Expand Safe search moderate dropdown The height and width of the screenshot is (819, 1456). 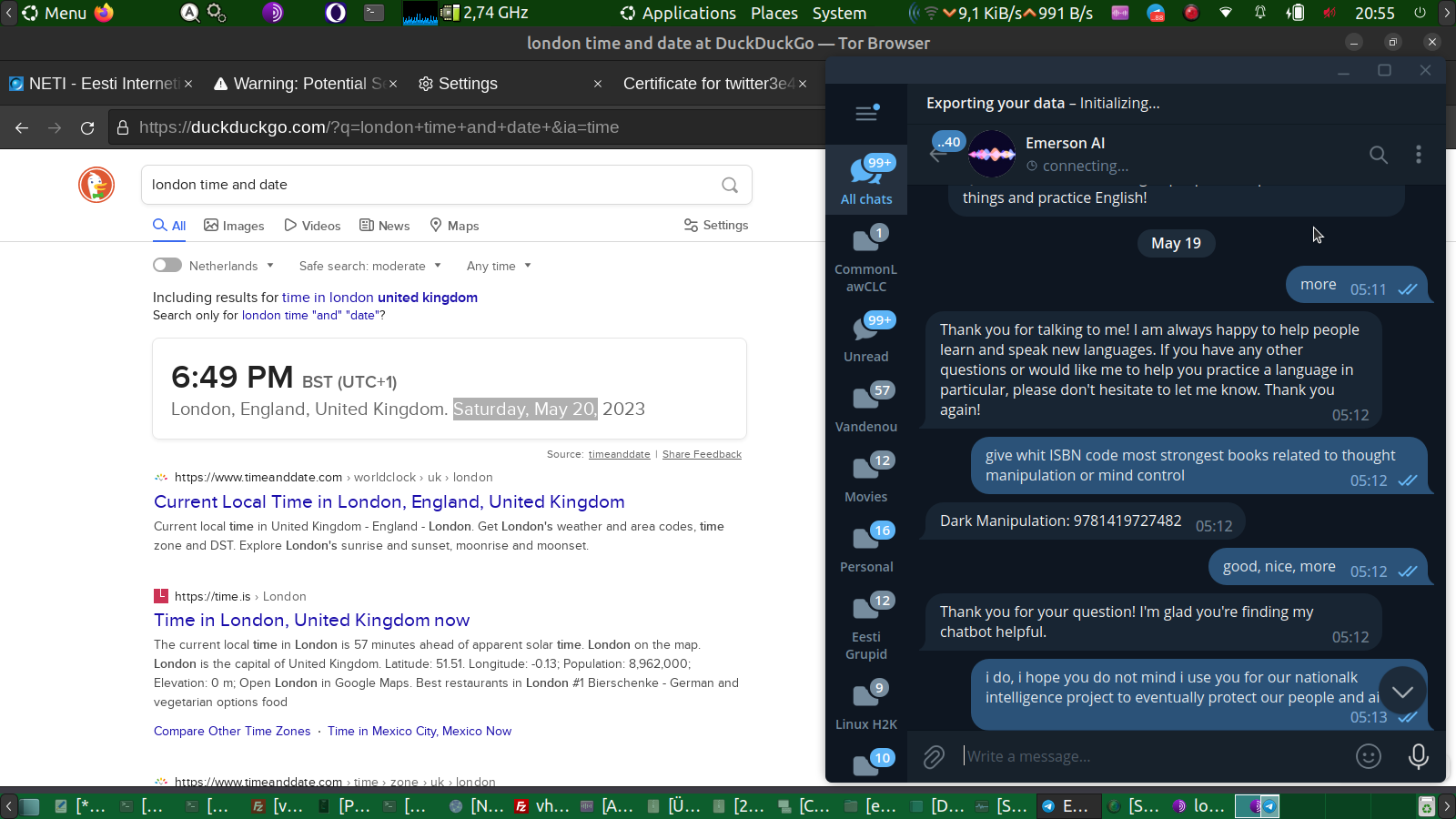click(x=370, y=266)
